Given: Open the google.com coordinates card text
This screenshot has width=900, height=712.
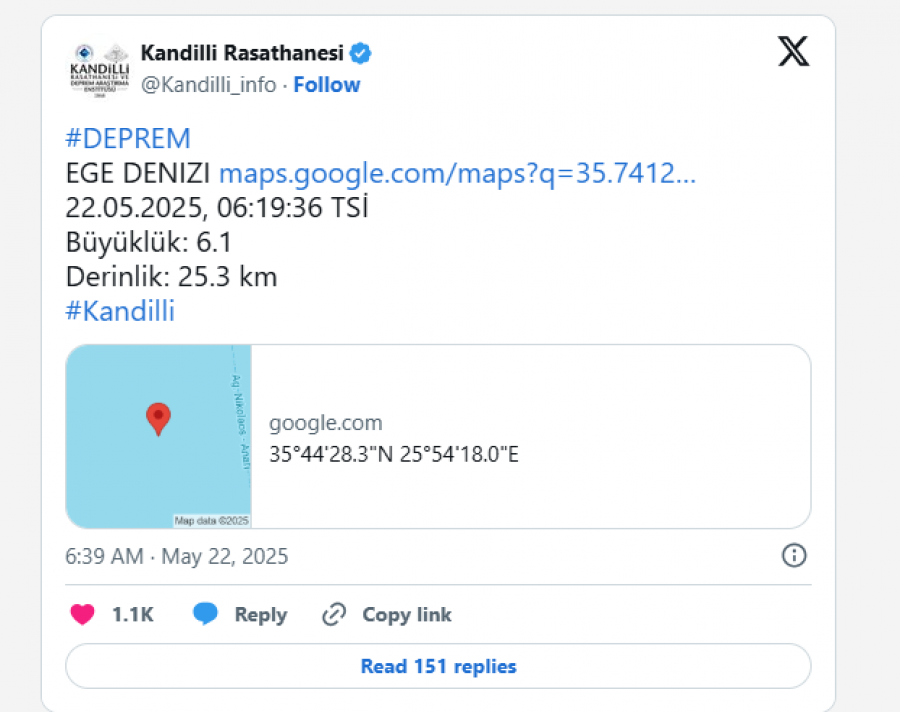Looking at the screenshot, I should click(x=394, y=438).
